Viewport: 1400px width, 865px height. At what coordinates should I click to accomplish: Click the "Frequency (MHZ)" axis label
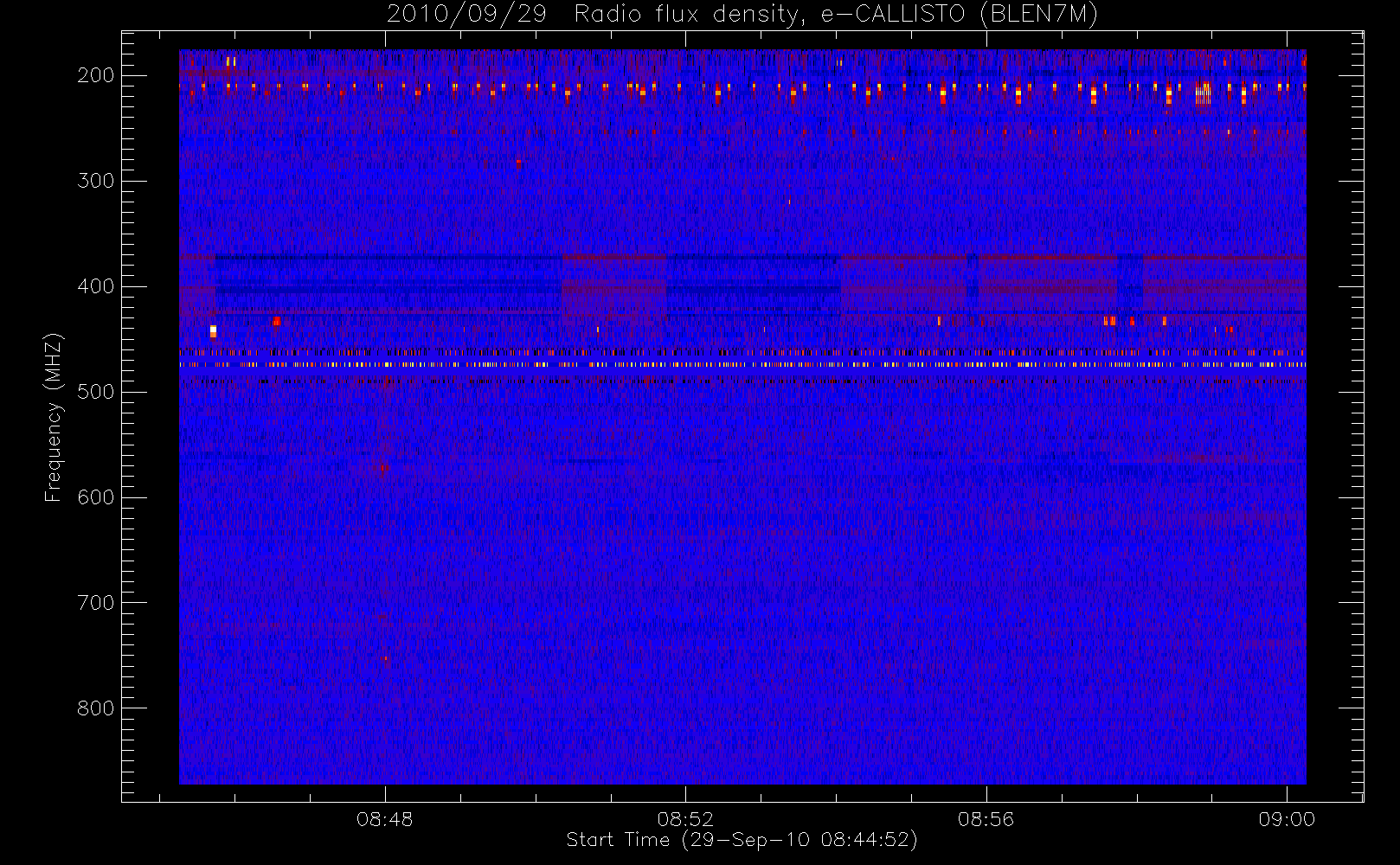click(54, 417)
